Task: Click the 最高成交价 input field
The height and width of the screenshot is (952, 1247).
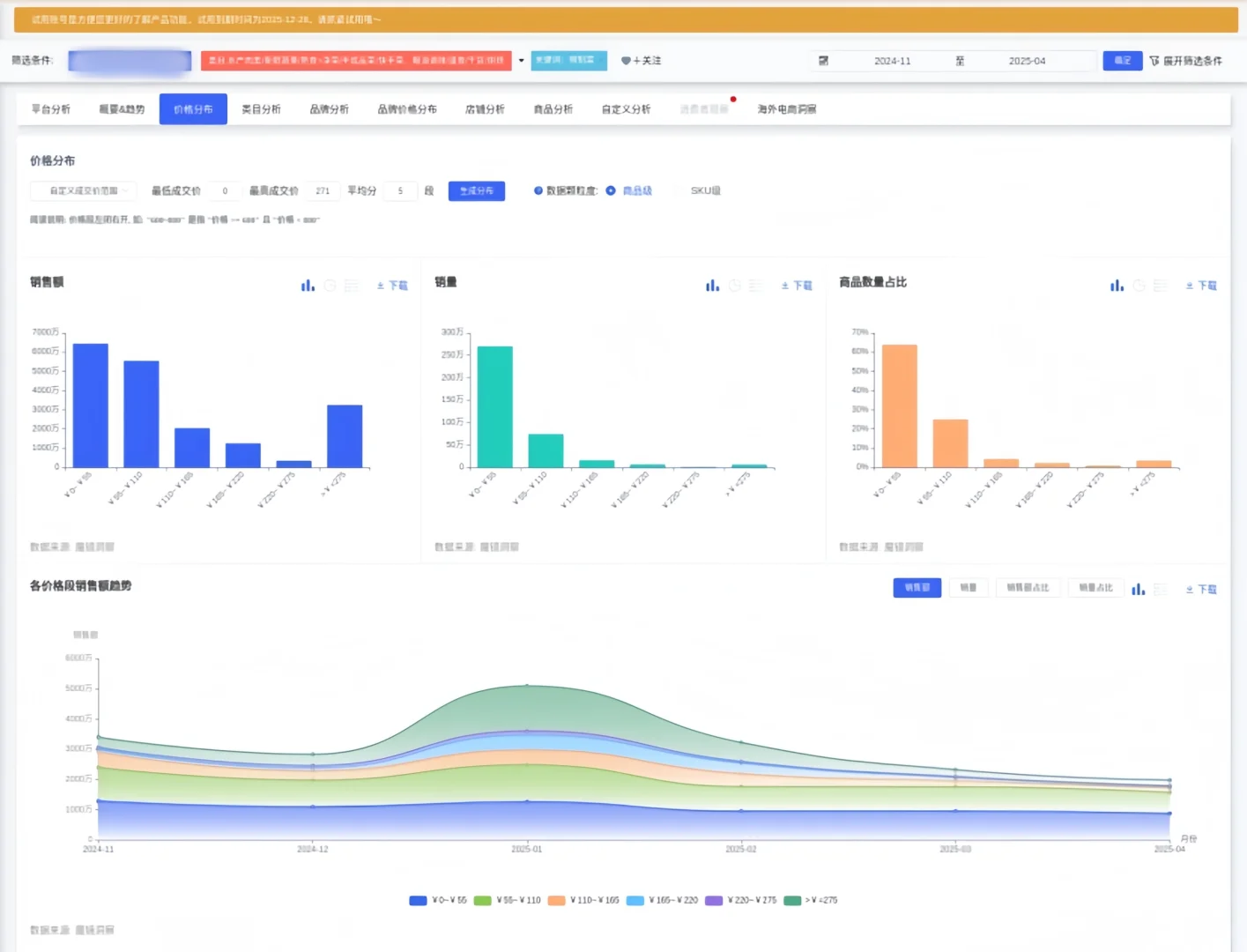Action: (x=323, y=191)
